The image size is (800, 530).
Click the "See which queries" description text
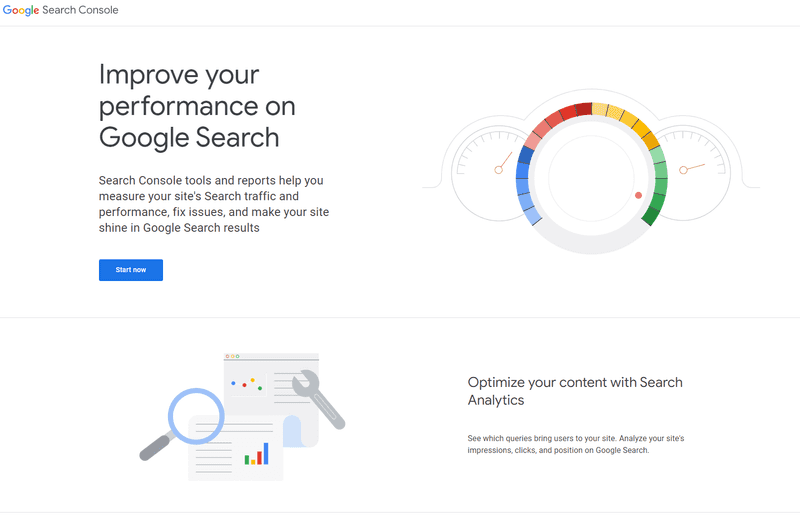575,444
